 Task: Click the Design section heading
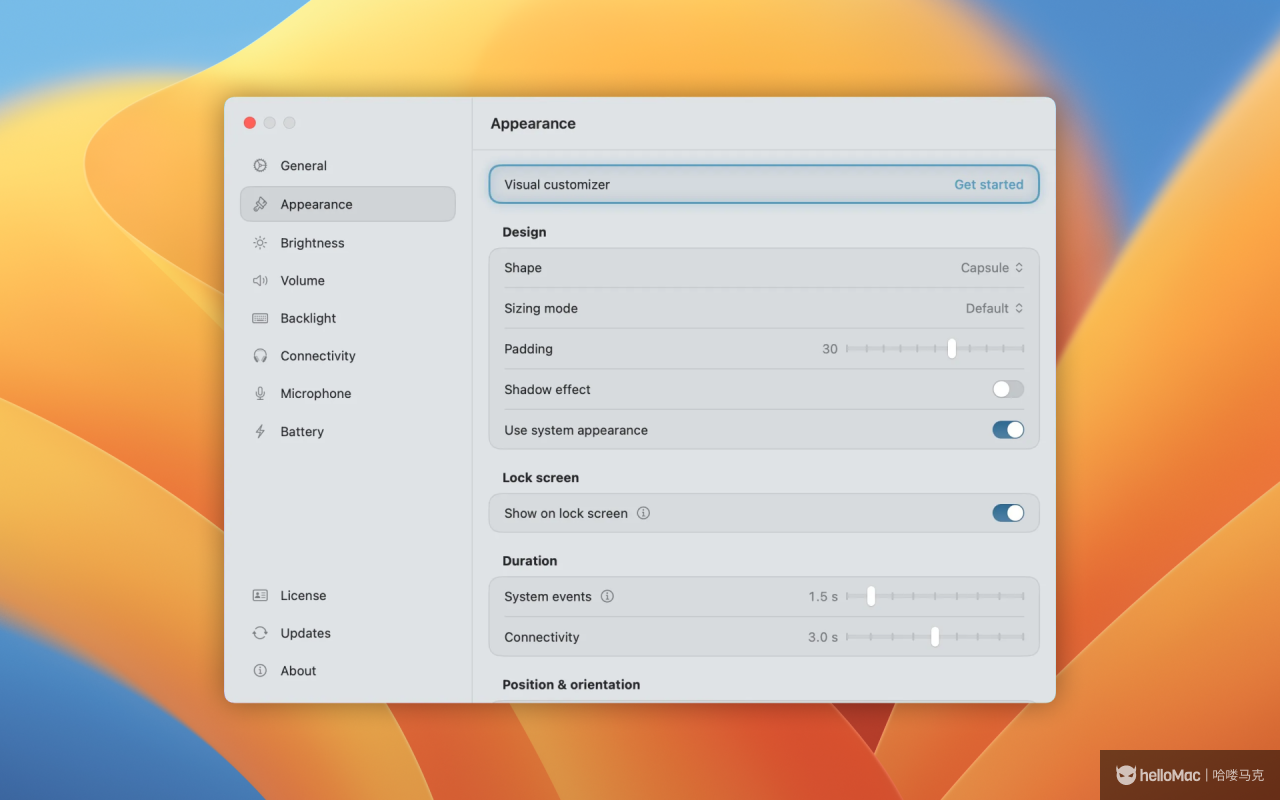click(x=524, y=232)
